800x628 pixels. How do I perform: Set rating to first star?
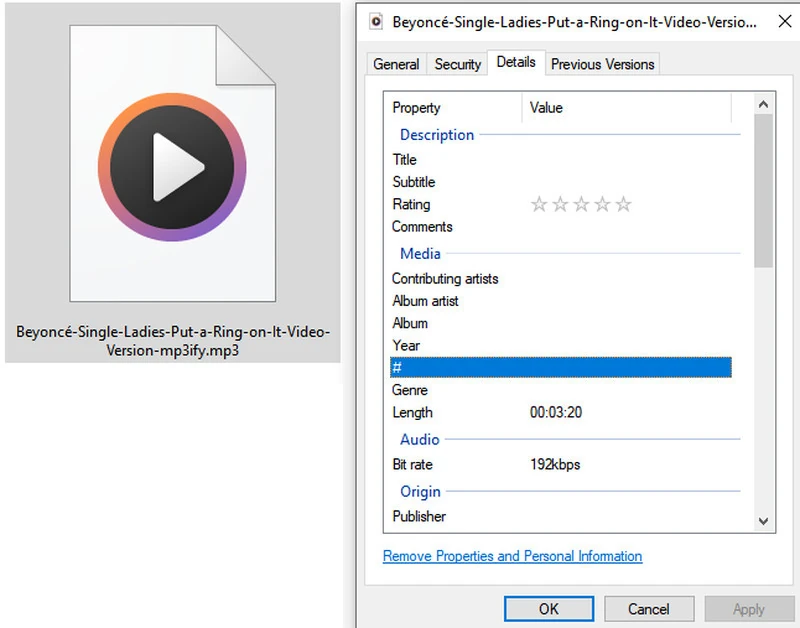(539, 205)
